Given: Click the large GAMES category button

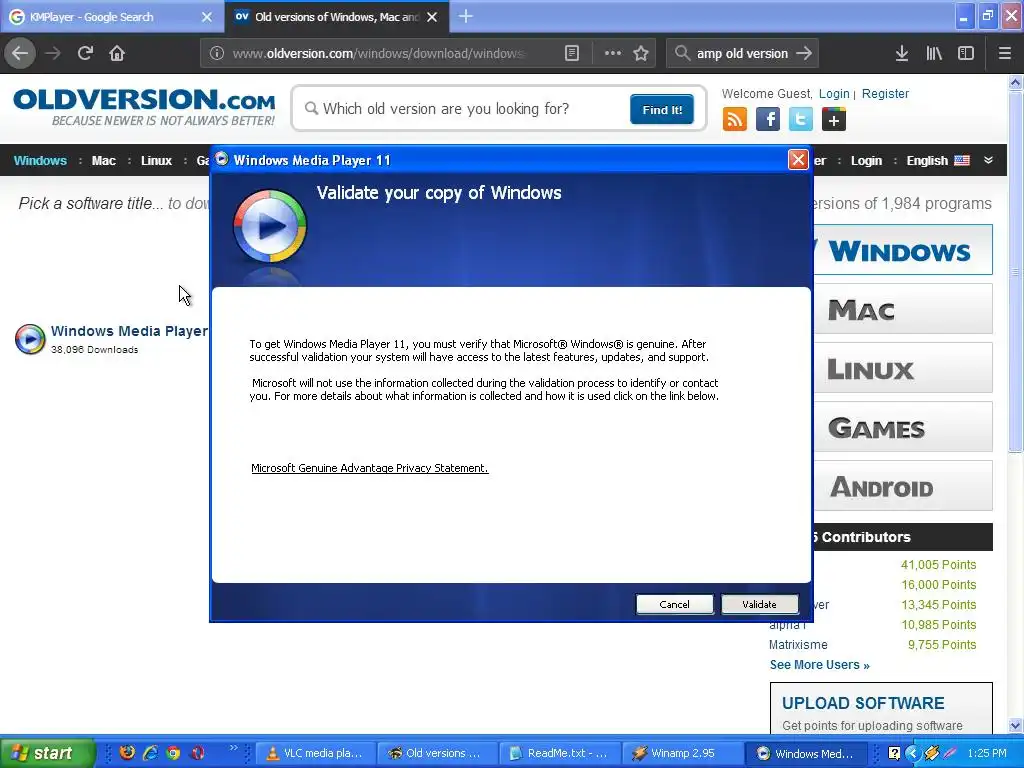Looking at the screenshot, I should click(x=903, y=426).
